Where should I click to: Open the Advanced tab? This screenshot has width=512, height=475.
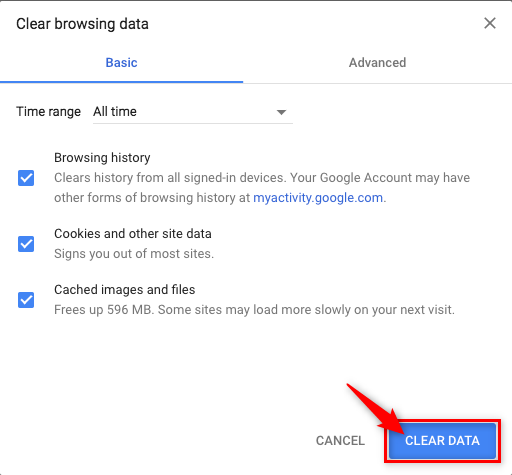click(x=377, y=63)
